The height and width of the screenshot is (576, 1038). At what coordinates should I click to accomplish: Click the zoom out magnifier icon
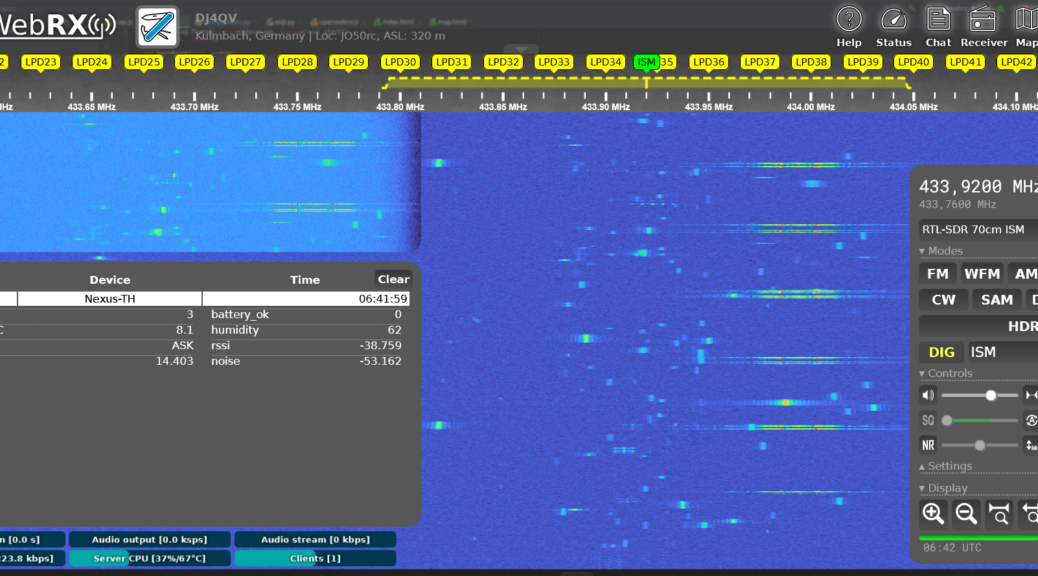[x=966, y=514]
